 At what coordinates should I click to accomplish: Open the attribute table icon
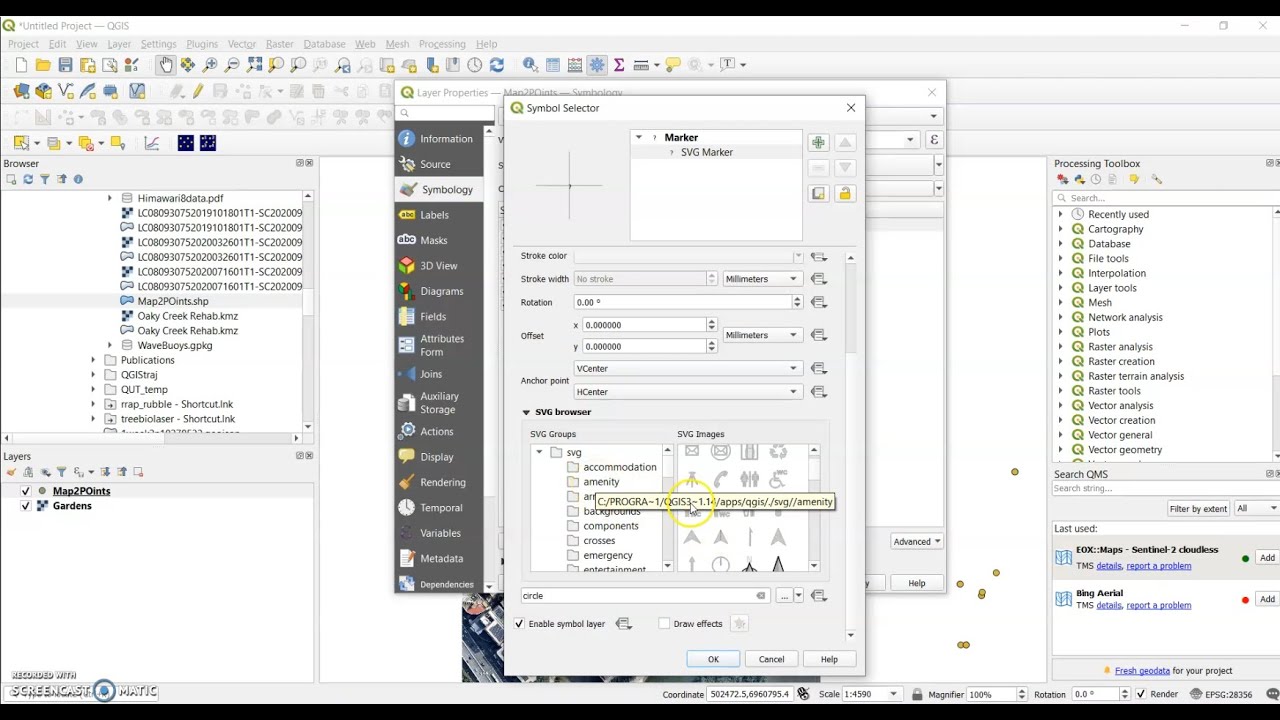553,65
